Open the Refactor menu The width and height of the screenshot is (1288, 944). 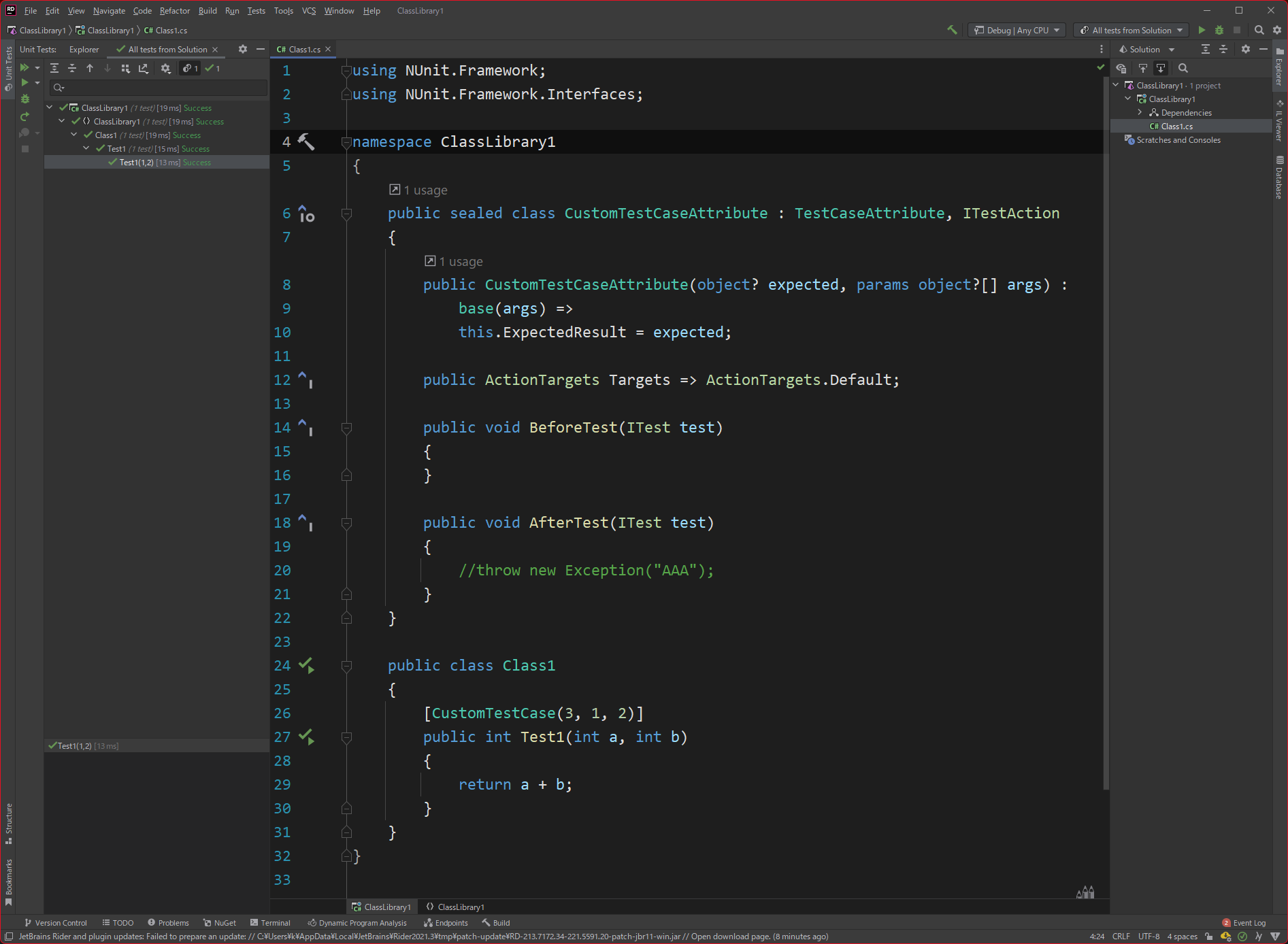[175, 10]
